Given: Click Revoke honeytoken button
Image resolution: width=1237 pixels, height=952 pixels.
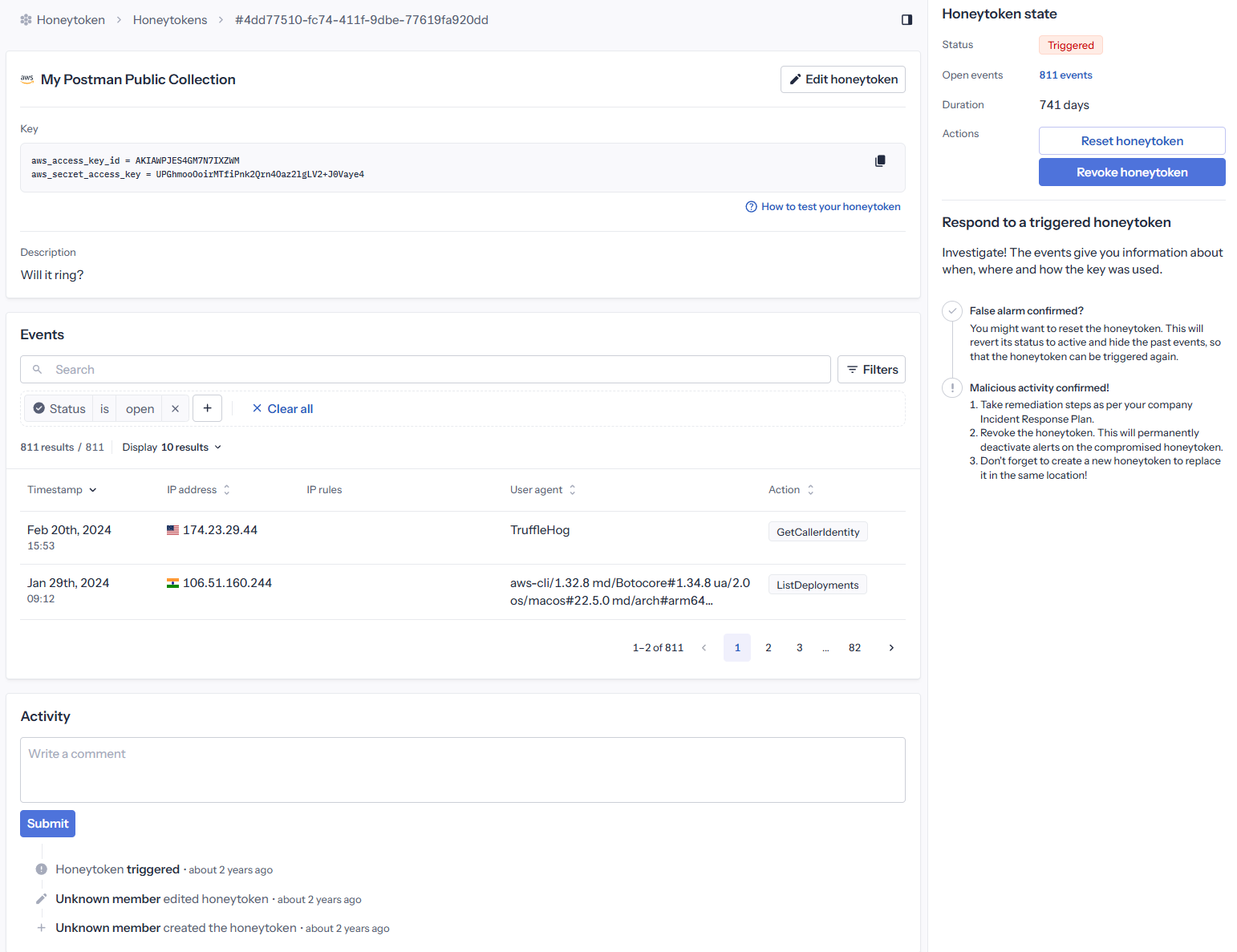Looking at the screenshot, I should coord(1132,172).
